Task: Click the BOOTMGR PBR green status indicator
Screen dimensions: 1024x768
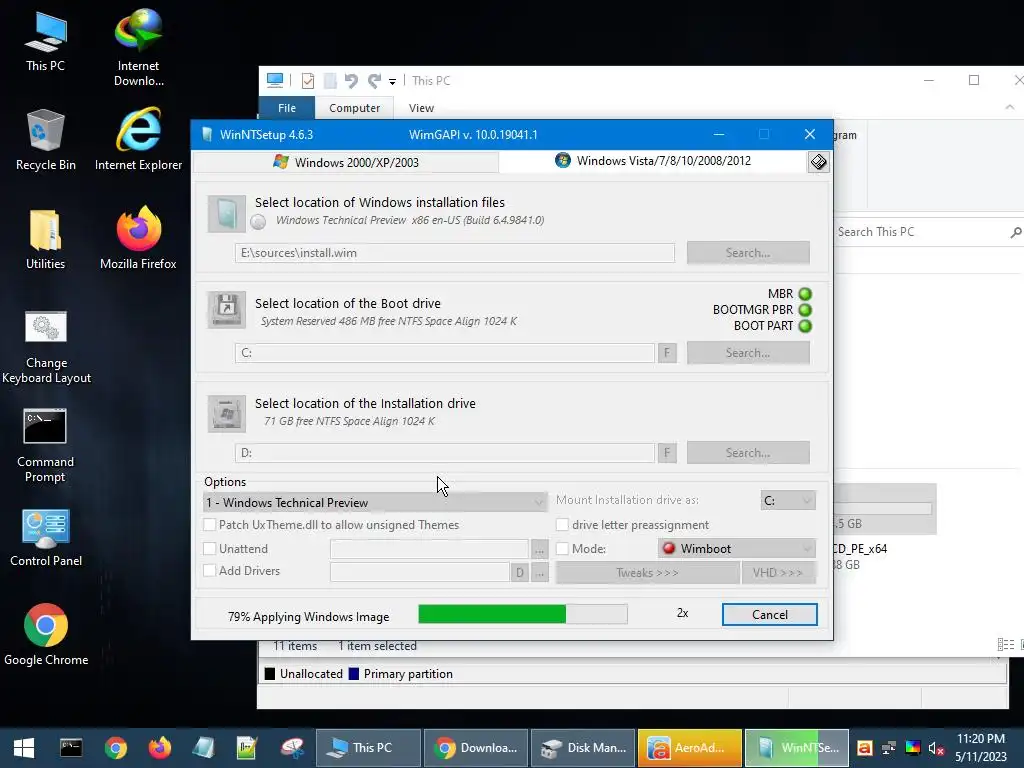Action: click(805, 310)
